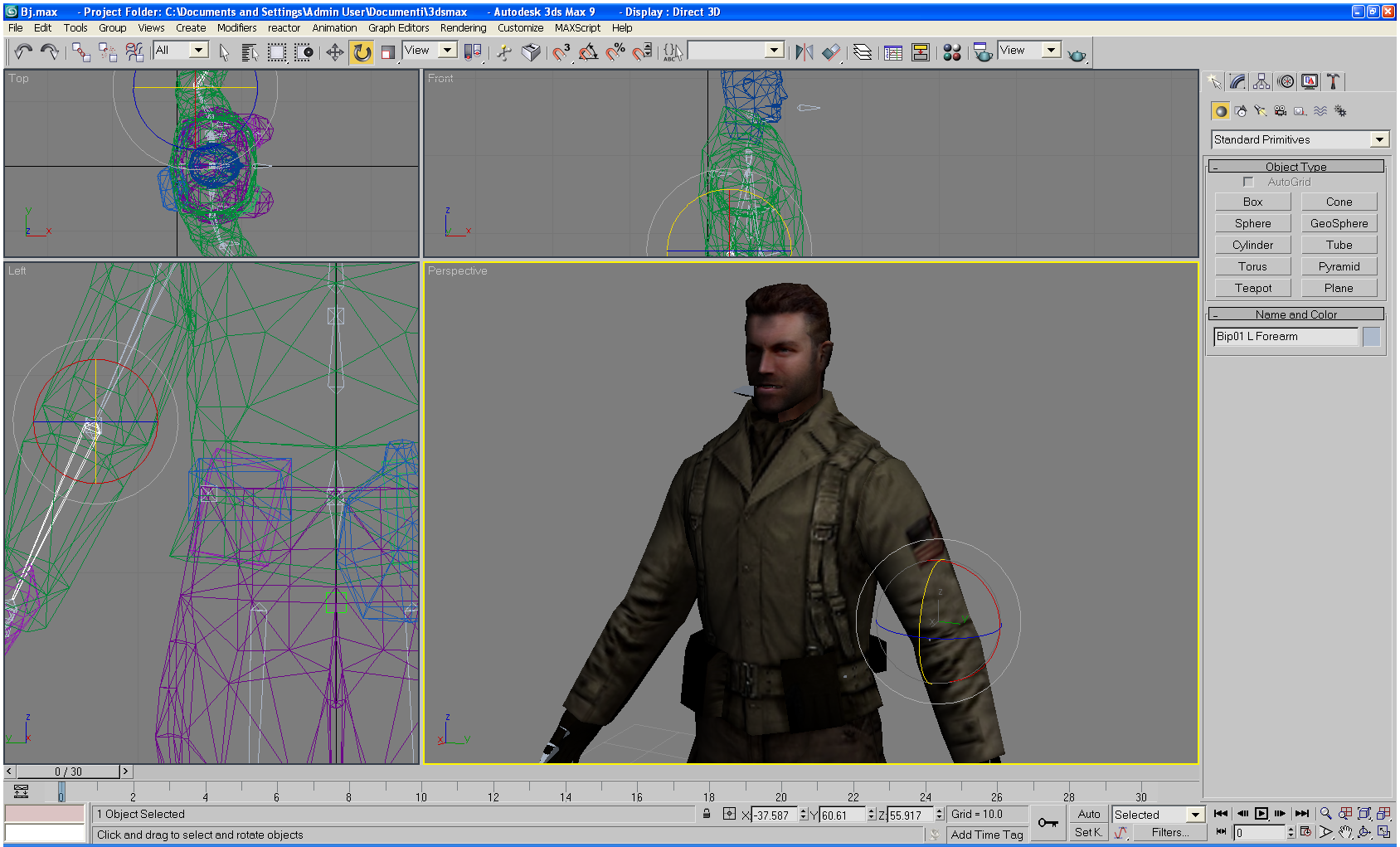Toggle 3D Snaps magnet icon

561,51
